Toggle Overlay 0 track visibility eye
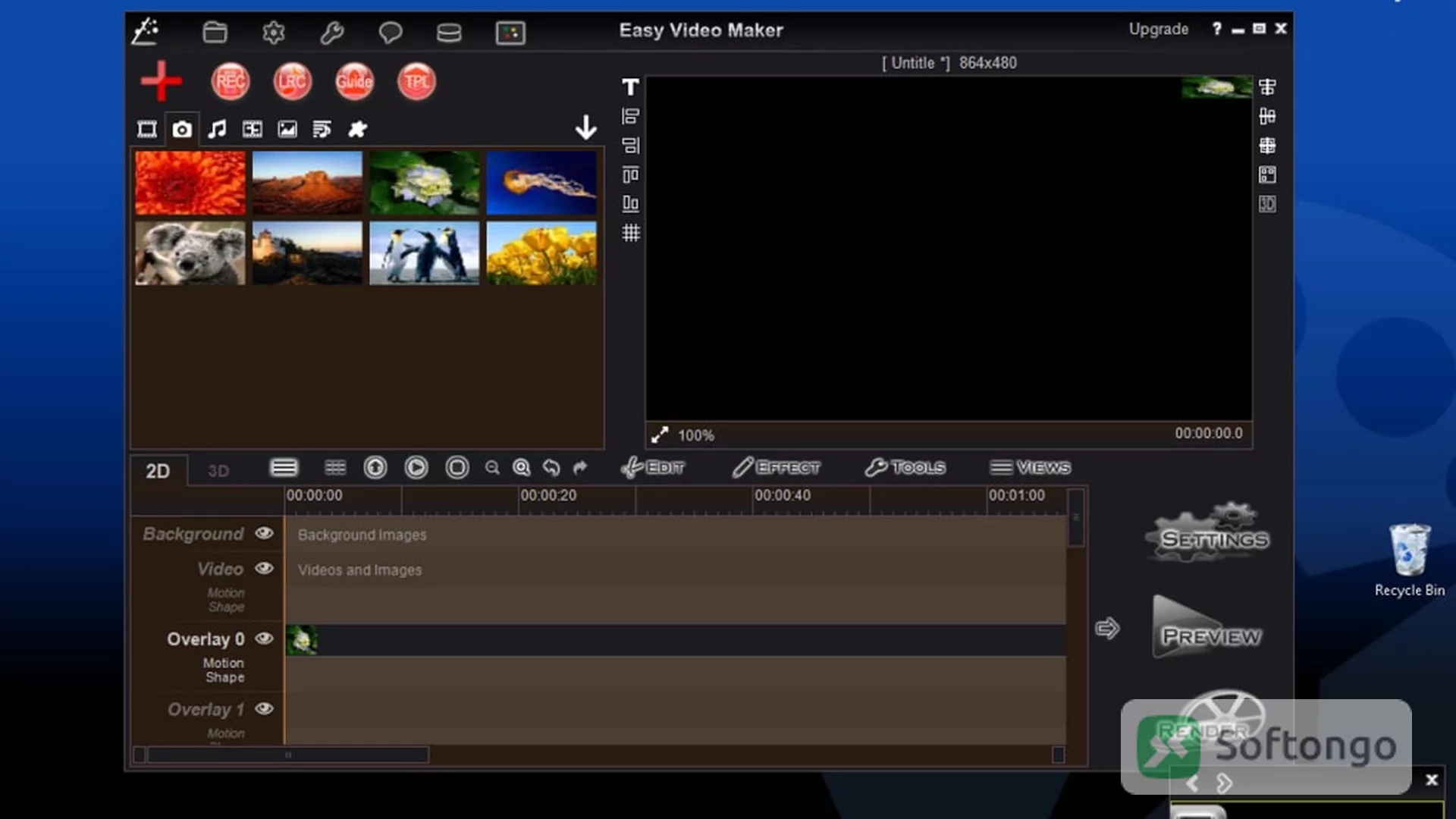 click(264, 639)
